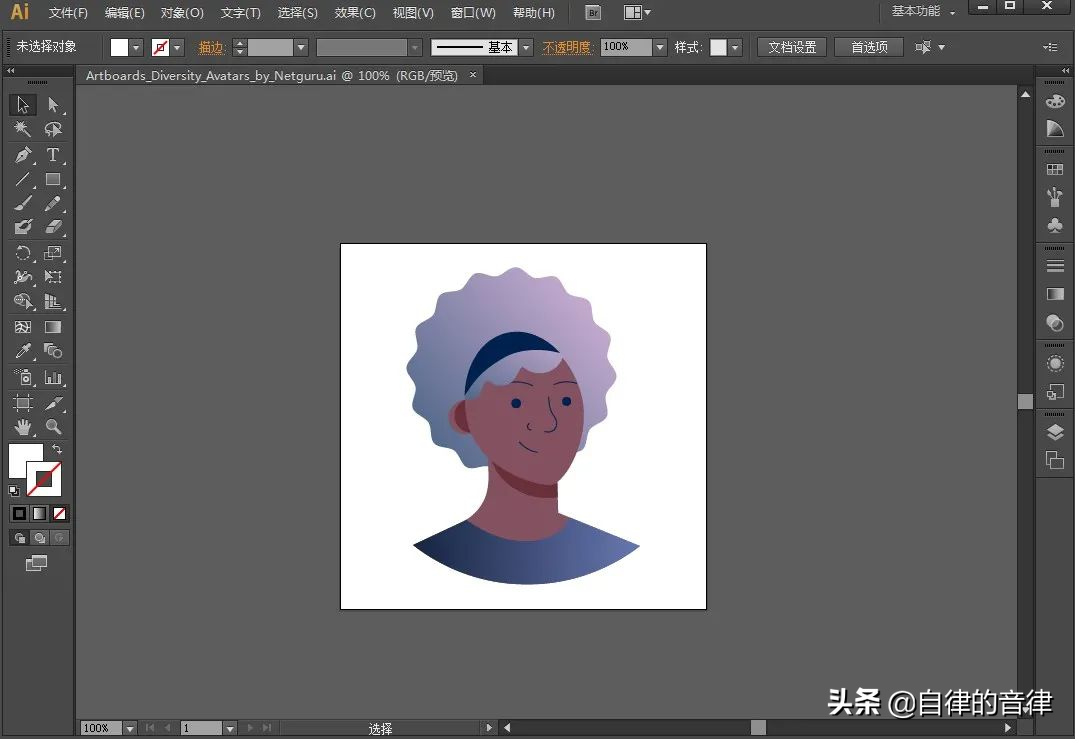Set paint mode to Gradient
The image size is (1075, 739).
coord(40,513)
